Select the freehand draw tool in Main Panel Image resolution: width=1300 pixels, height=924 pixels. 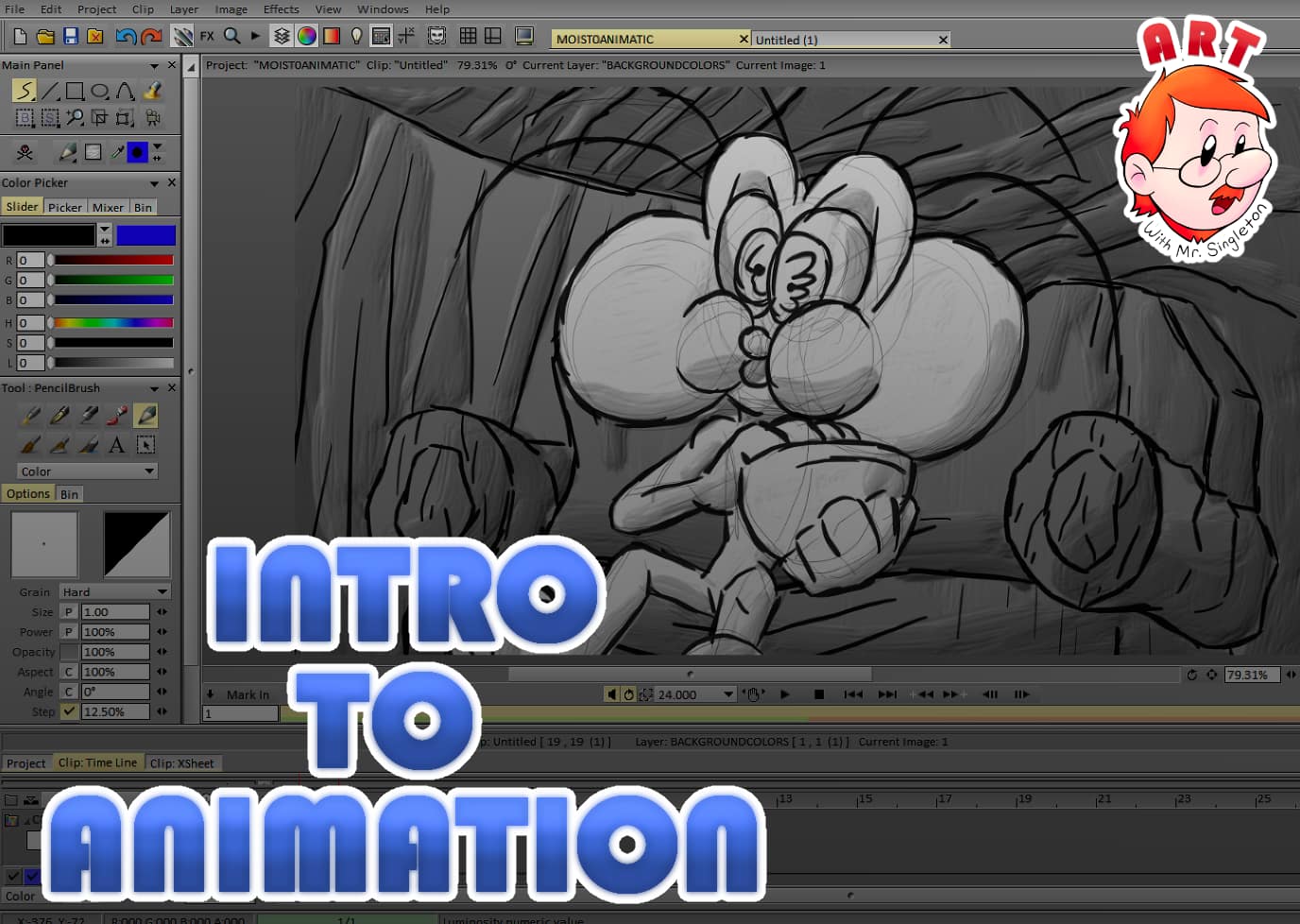(x=24, y=91)
